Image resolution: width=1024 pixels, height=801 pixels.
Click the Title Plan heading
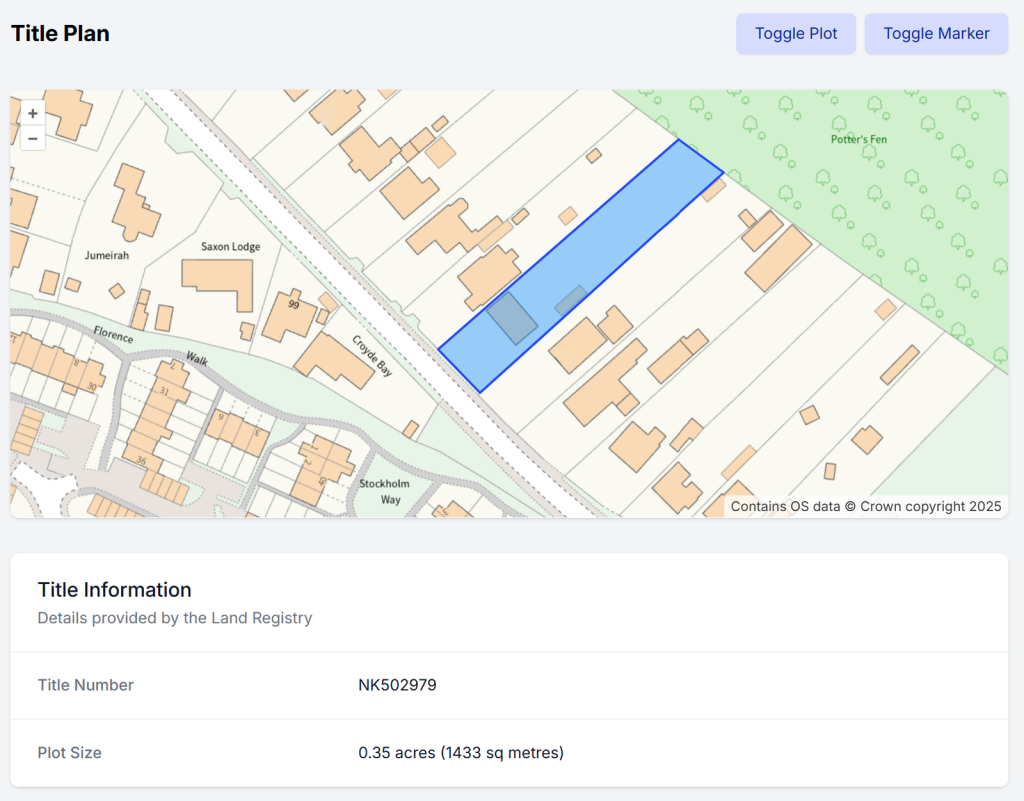tap(60, 34)
